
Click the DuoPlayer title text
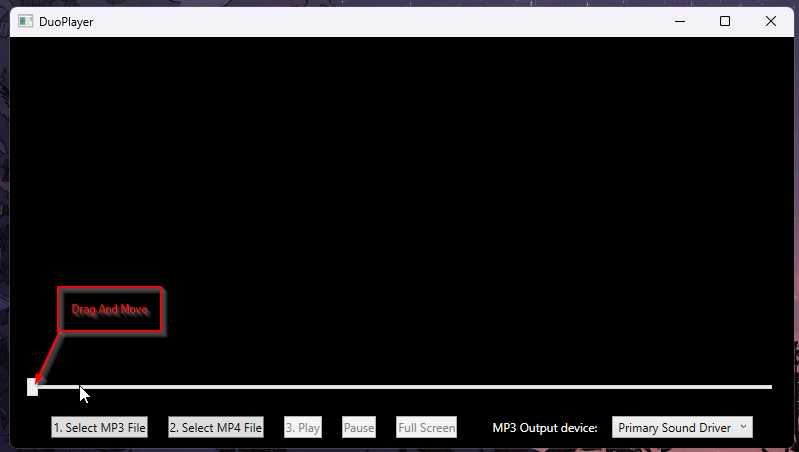[66, 22]
